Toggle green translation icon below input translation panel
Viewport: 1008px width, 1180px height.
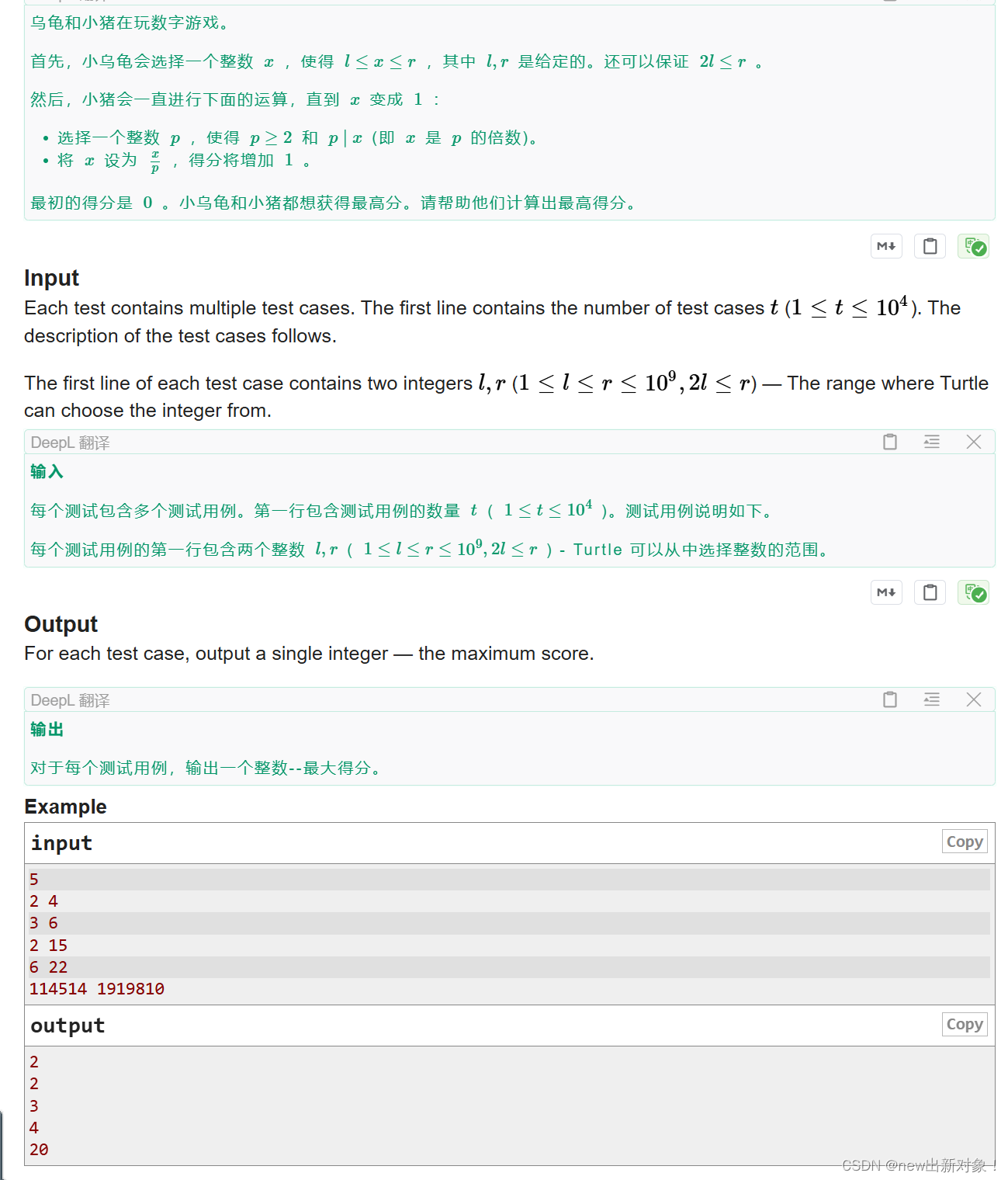[974, 592]
